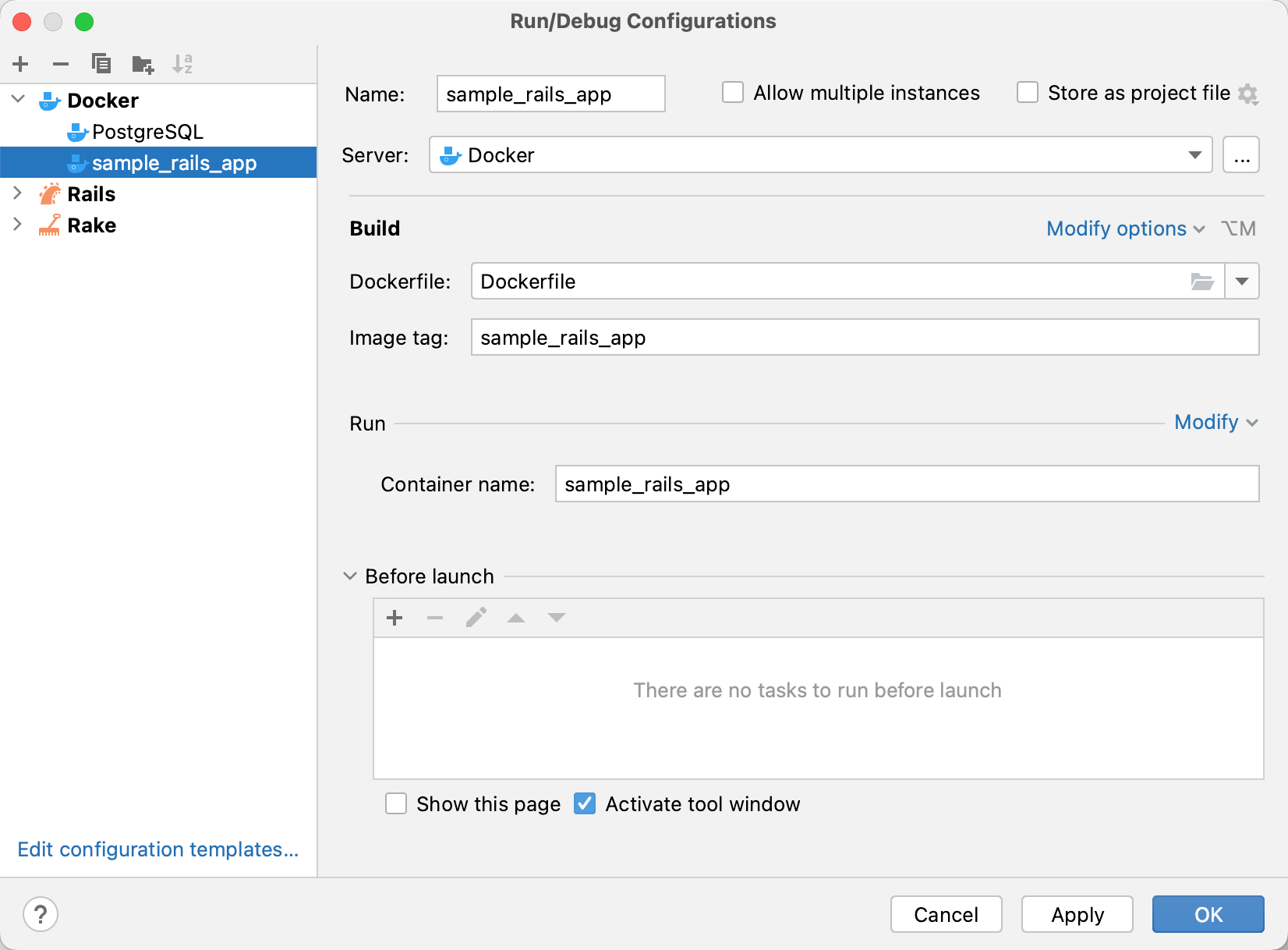Remove the selected configuration

click(x=61, y=64)
